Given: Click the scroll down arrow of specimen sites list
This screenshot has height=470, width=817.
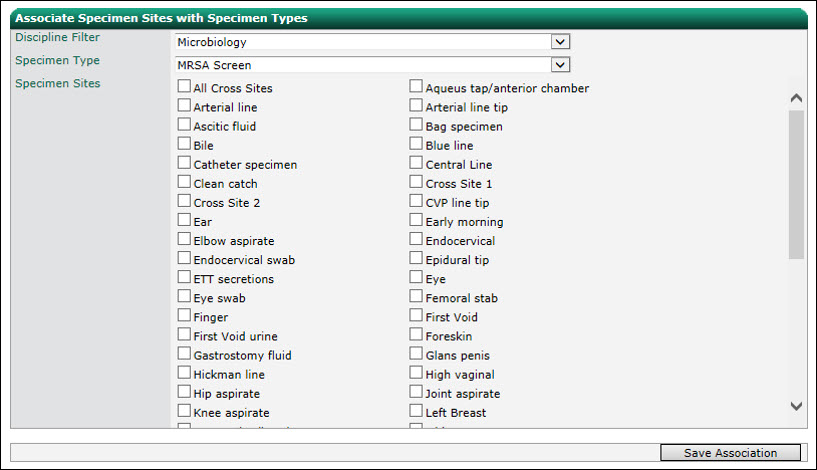Looking at the screenshot, I should click(x=796, y=405).
